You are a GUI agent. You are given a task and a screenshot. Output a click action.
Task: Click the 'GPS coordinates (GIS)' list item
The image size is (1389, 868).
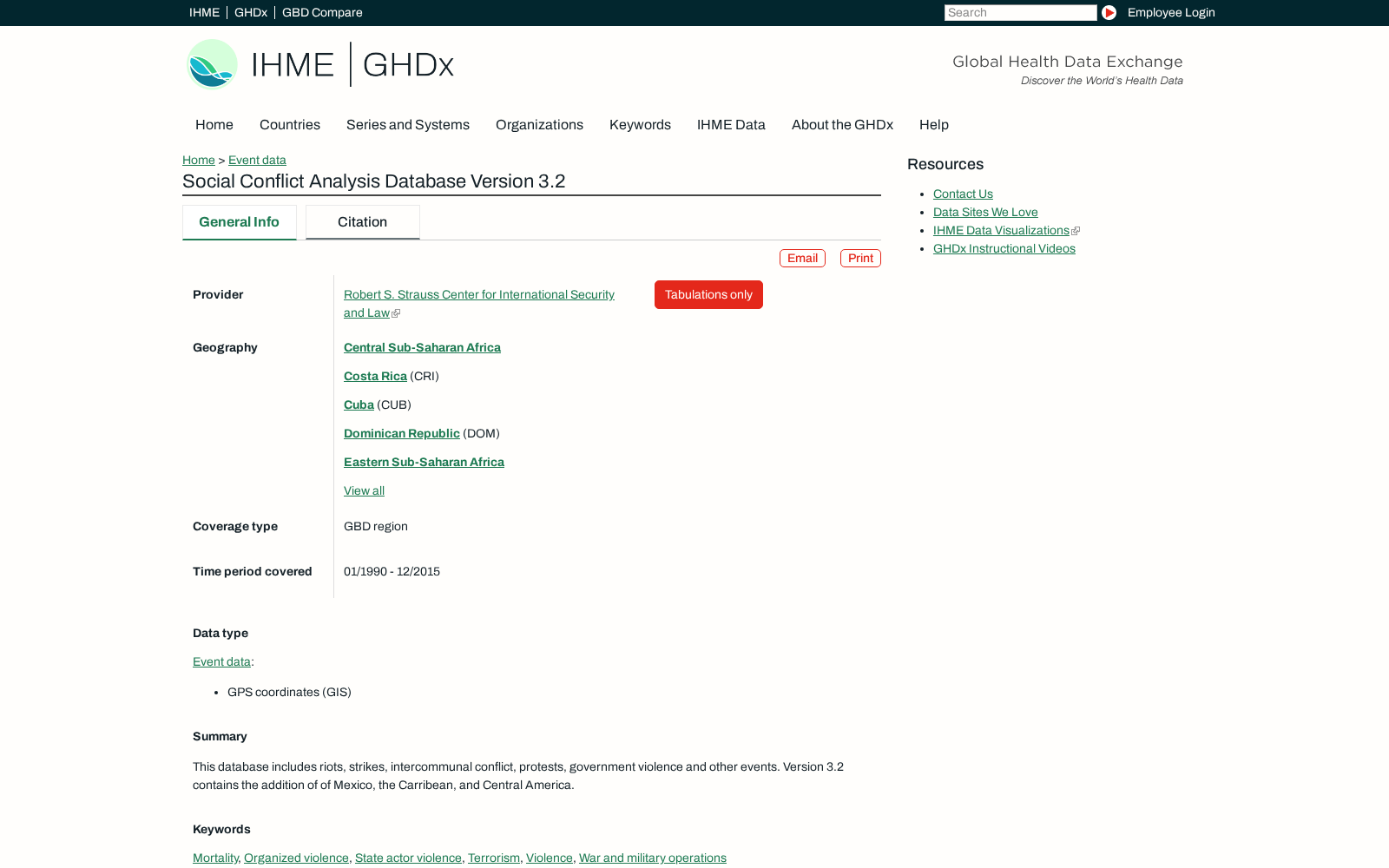click(289, 693)
